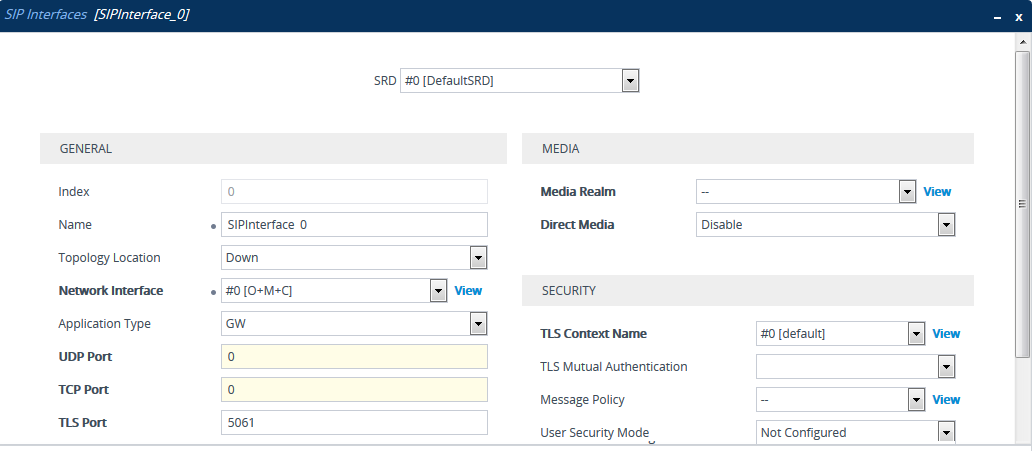Click the TLS Port field
The image size is (1032, 451).
pyautogui.click(x=354, y=423)
